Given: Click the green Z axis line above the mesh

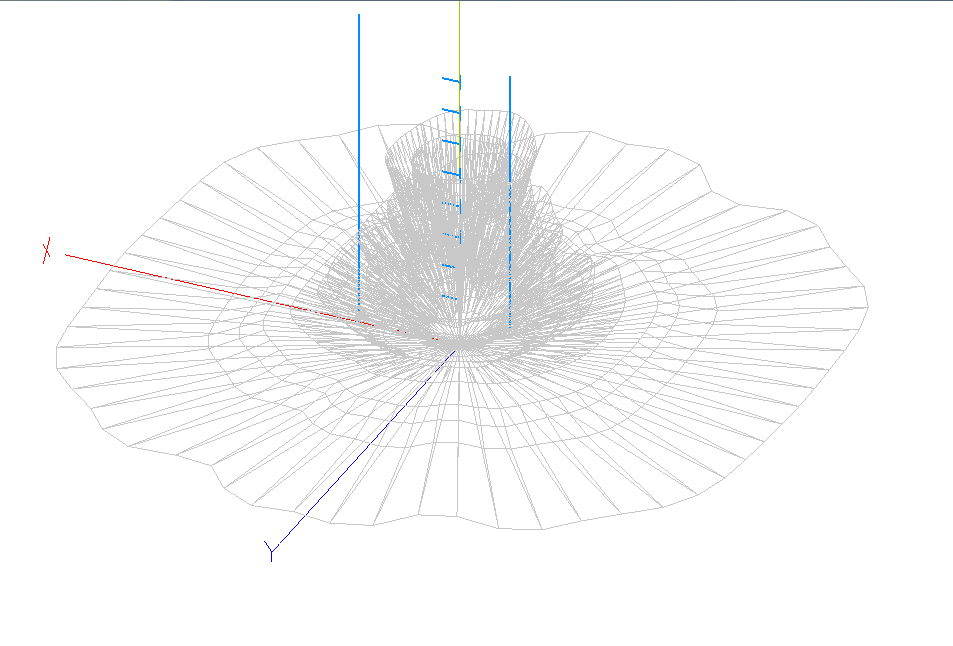Looking at the screenshot, I should (459, 40).
